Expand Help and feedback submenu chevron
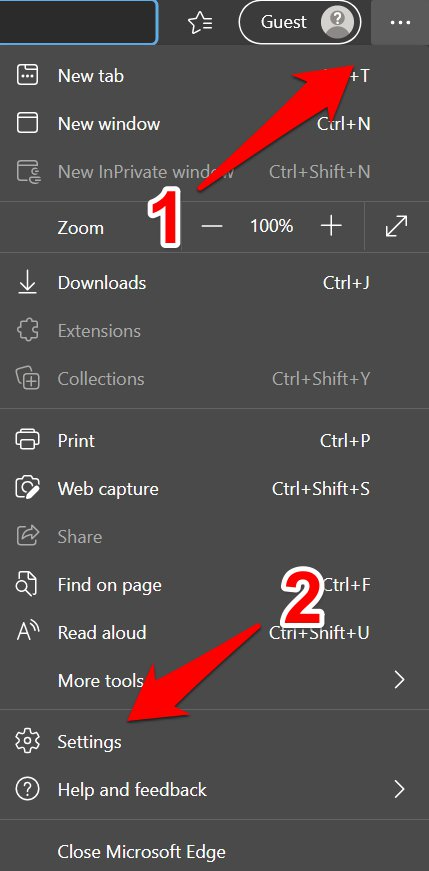 (x=399, y=789)
